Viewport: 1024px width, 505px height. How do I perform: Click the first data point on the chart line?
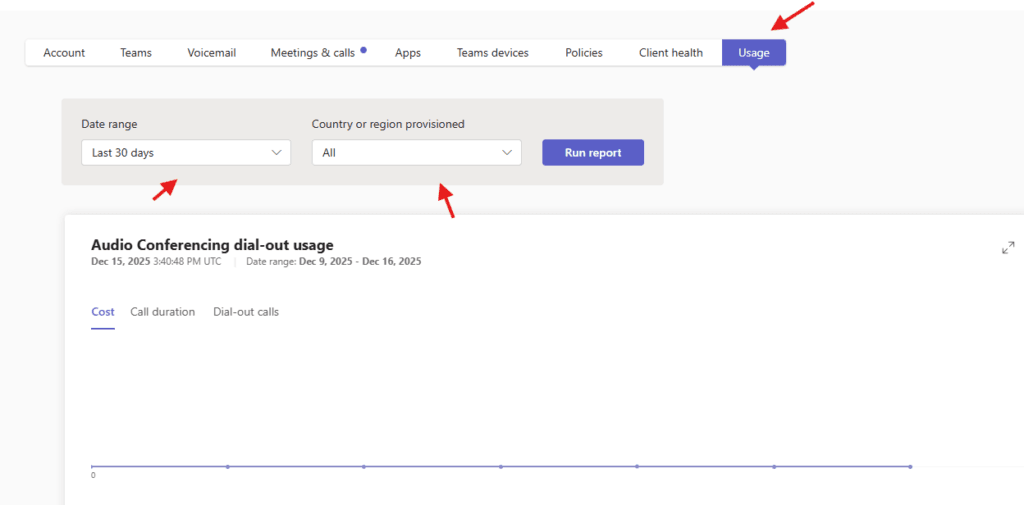[92, 466]
